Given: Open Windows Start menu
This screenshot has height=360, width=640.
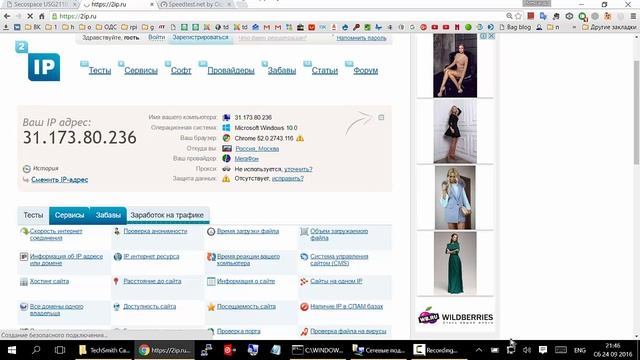Looking at the screenshot, I should [11, 350].
